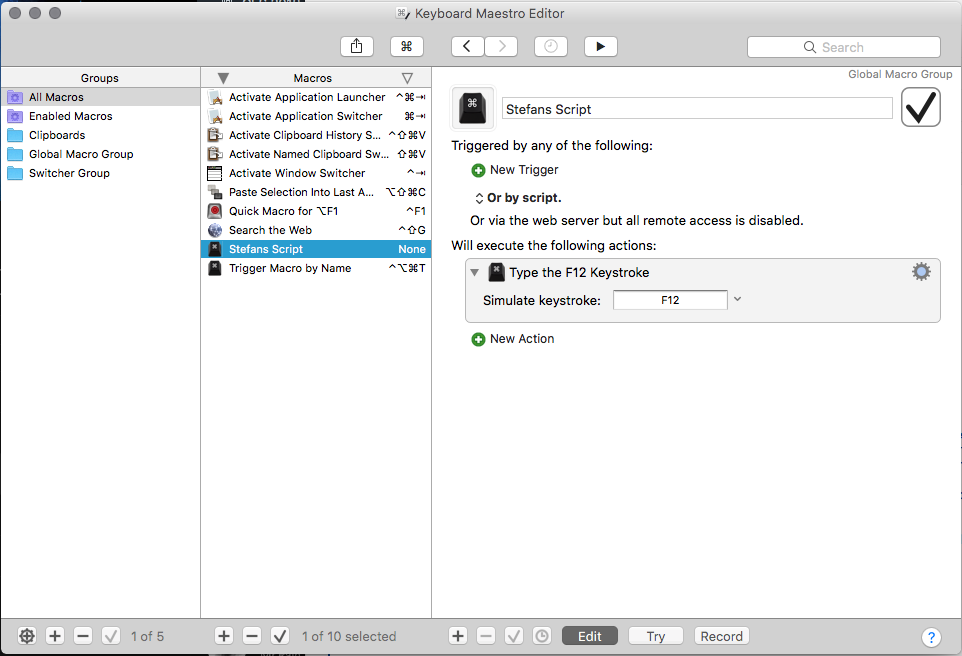Image resolution: width=962 pixels, height=656 pixels.
Task: Open help with the question mark
Action: pyautogui.click(x=931, y=637)
